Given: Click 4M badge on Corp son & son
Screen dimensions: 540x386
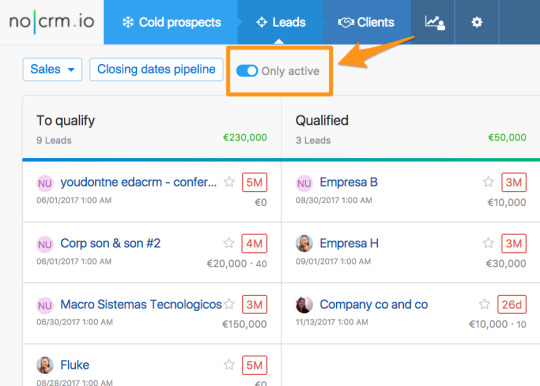Looking at the screenshot, I should (x=255, y=243).
